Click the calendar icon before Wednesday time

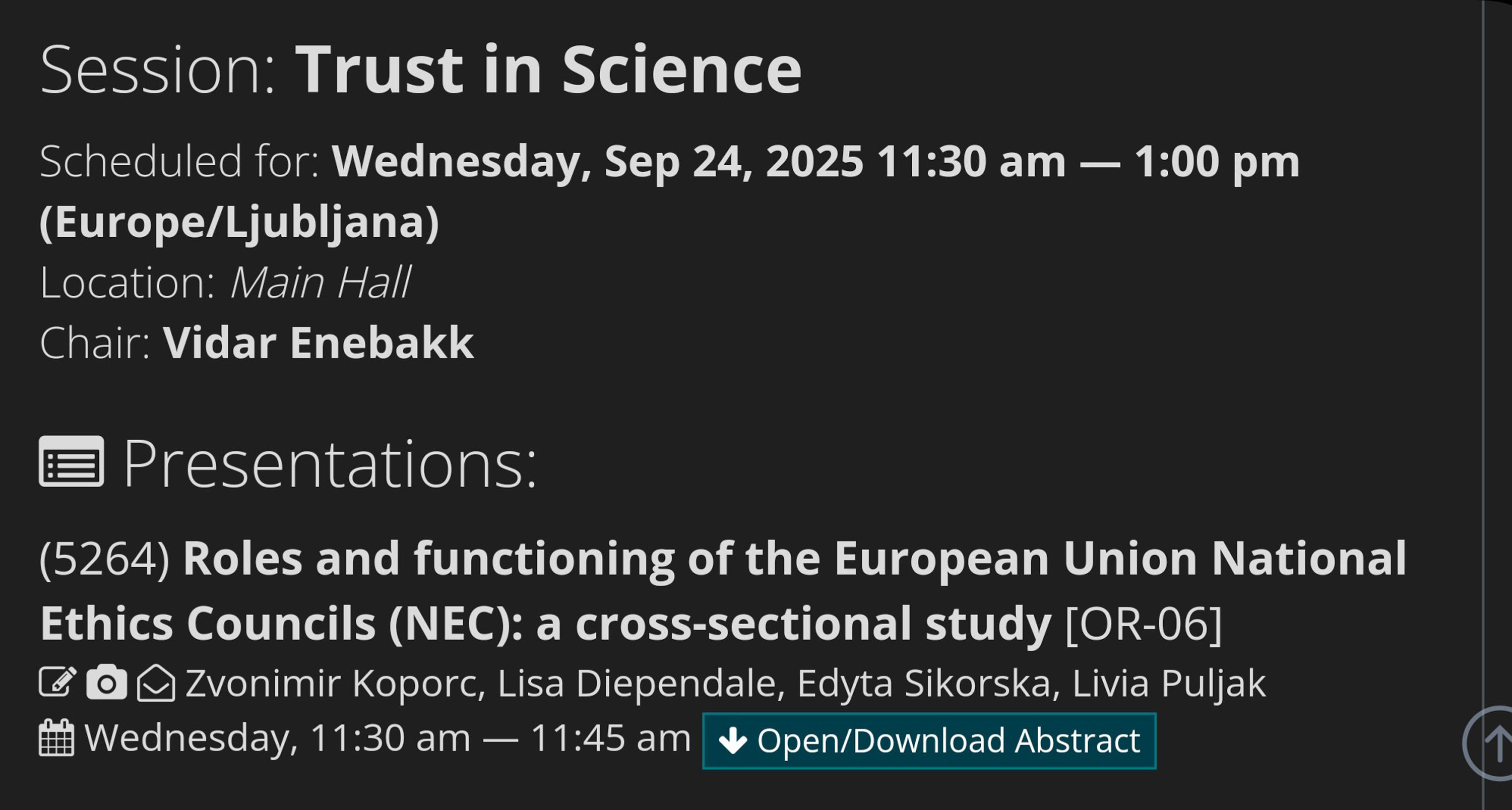tap(56, 738)
